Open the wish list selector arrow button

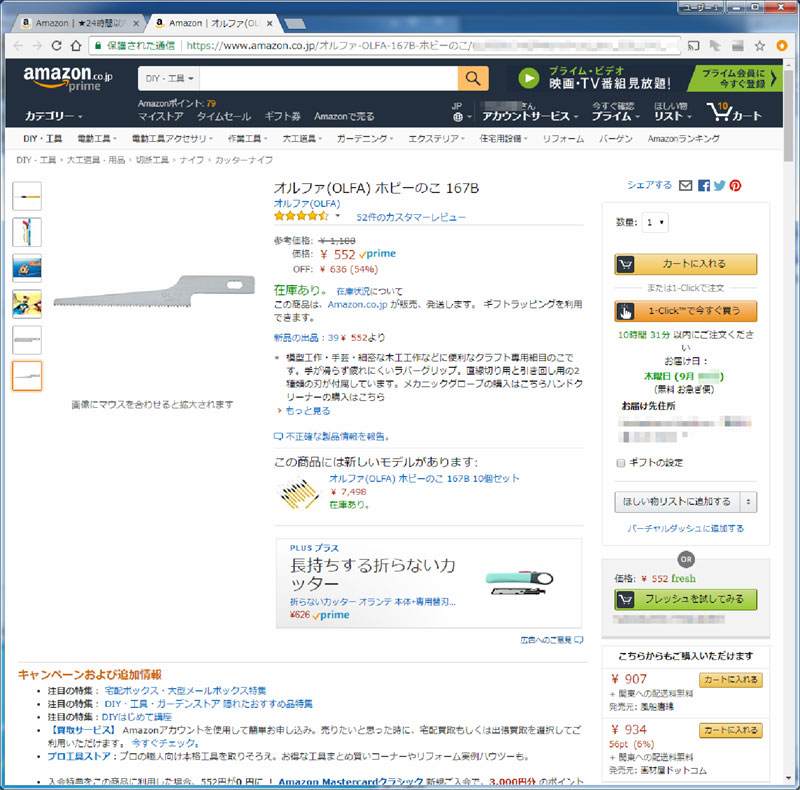[748, 502]
